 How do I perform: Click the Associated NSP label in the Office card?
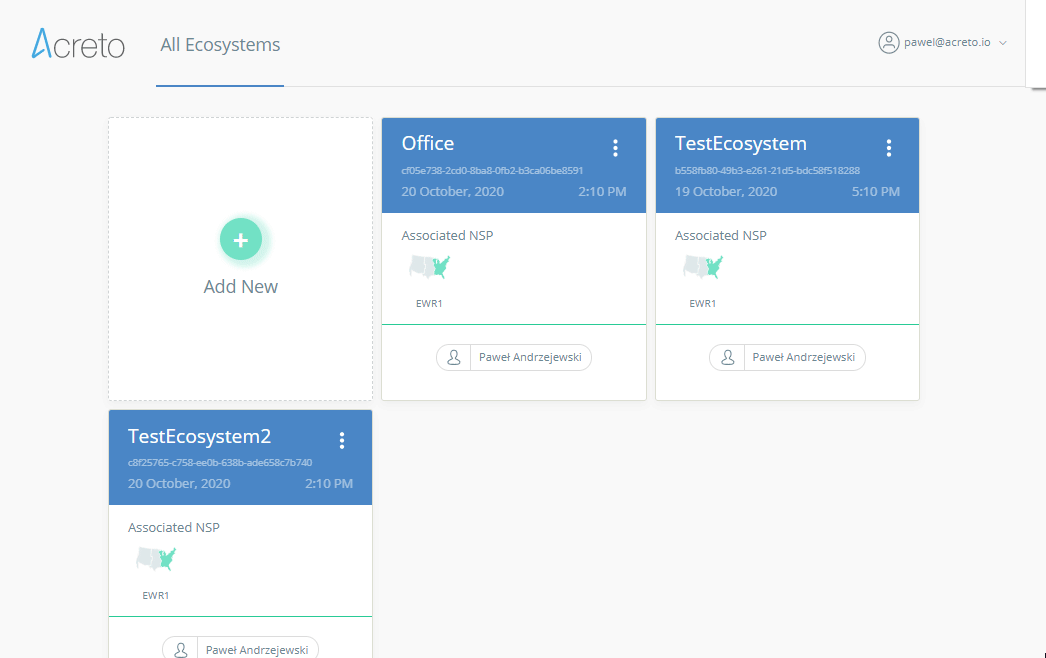(x=448, y=236)
